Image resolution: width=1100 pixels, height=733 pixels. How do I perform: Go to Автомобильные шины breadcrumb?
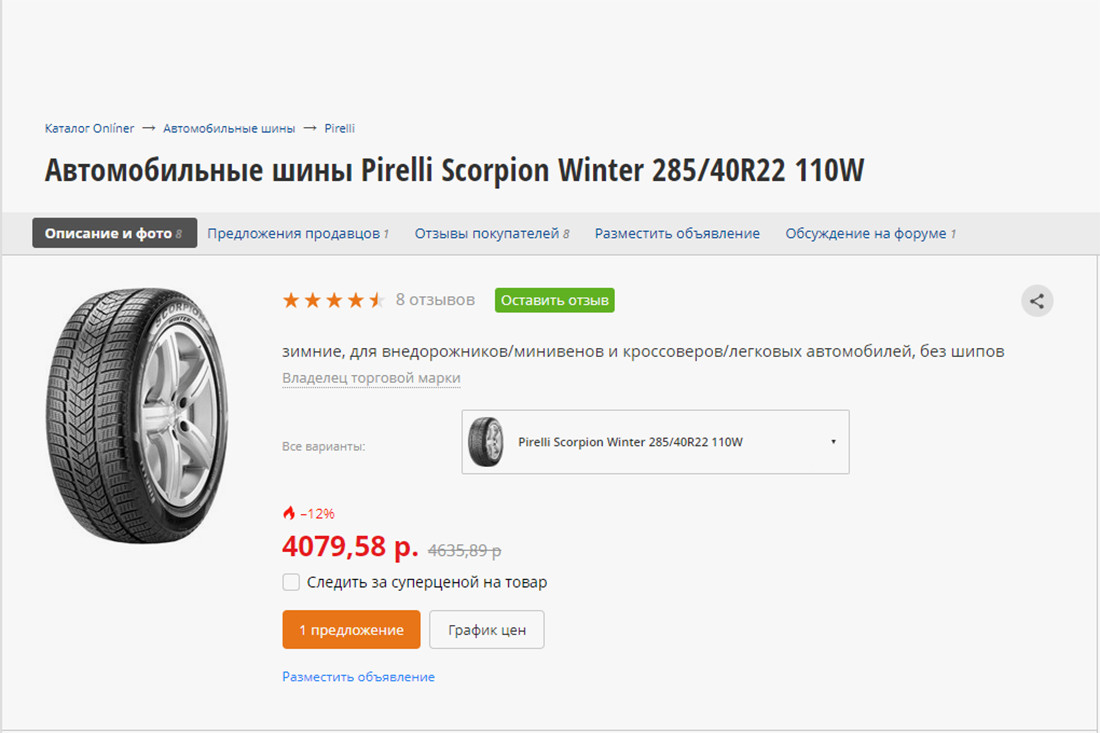tap(229, 128)
